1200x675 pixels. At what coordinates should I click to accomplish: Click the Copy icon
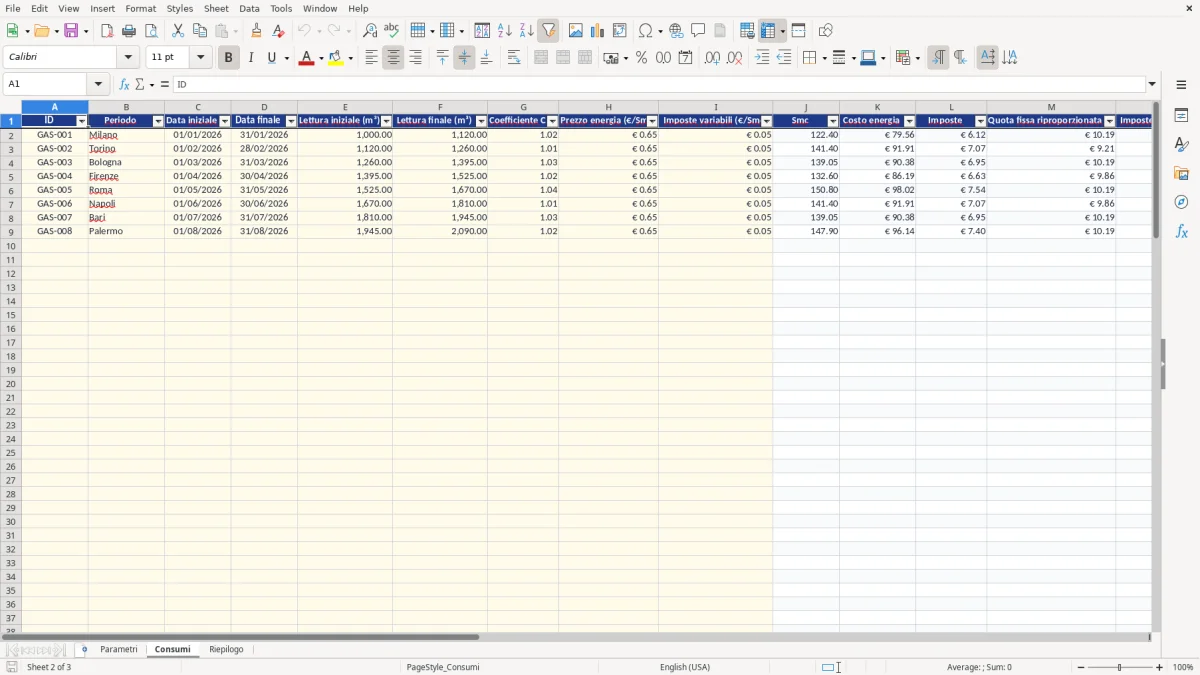click(200, 31)
